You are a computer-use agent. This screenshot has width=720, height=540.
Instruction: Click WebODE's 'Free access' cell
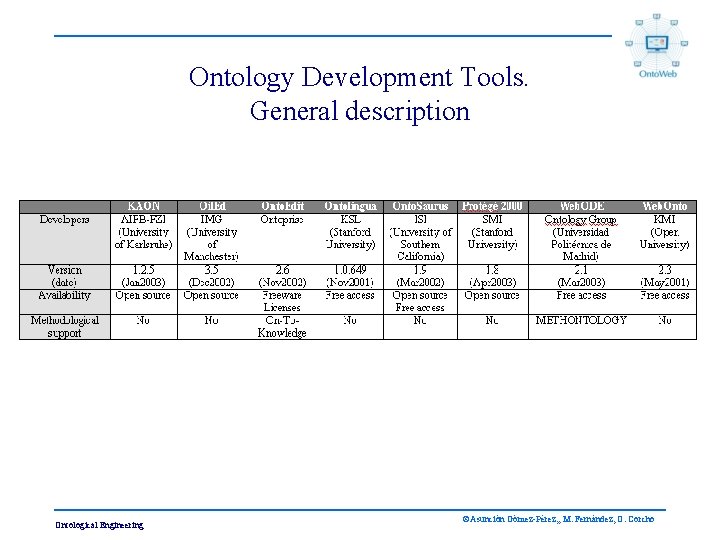point(581,302)
